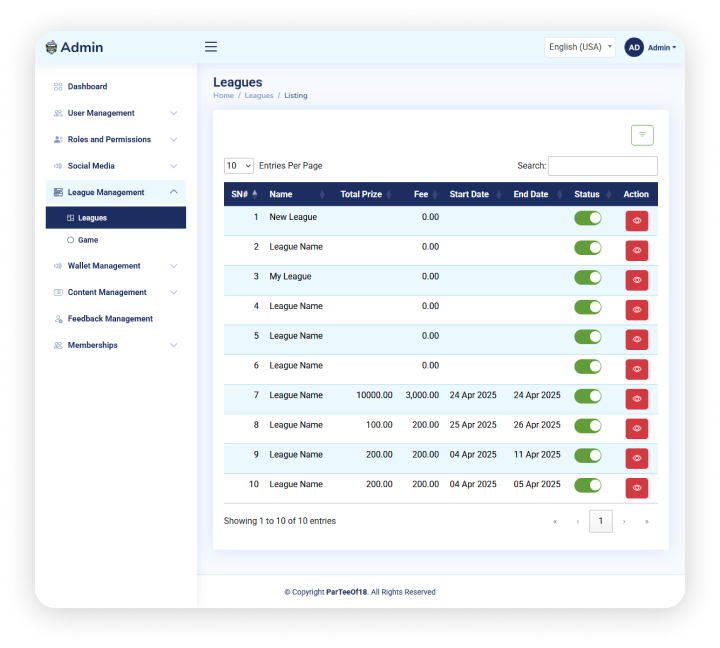Open the Entries Per Page dropdown

coord(239,166)
